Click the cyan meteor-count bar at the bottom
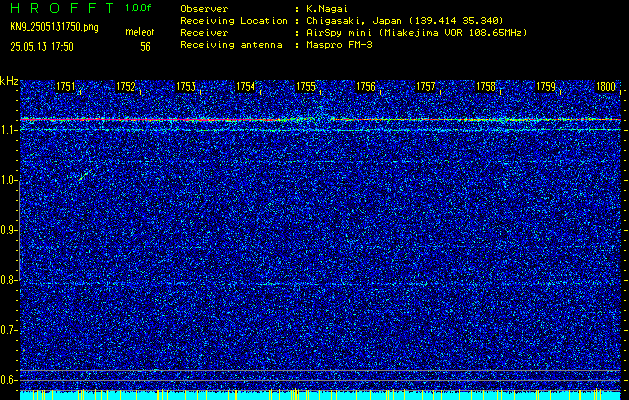Viewport: 629px width, 400px height. pyautogui.click(x=320, y=396)
